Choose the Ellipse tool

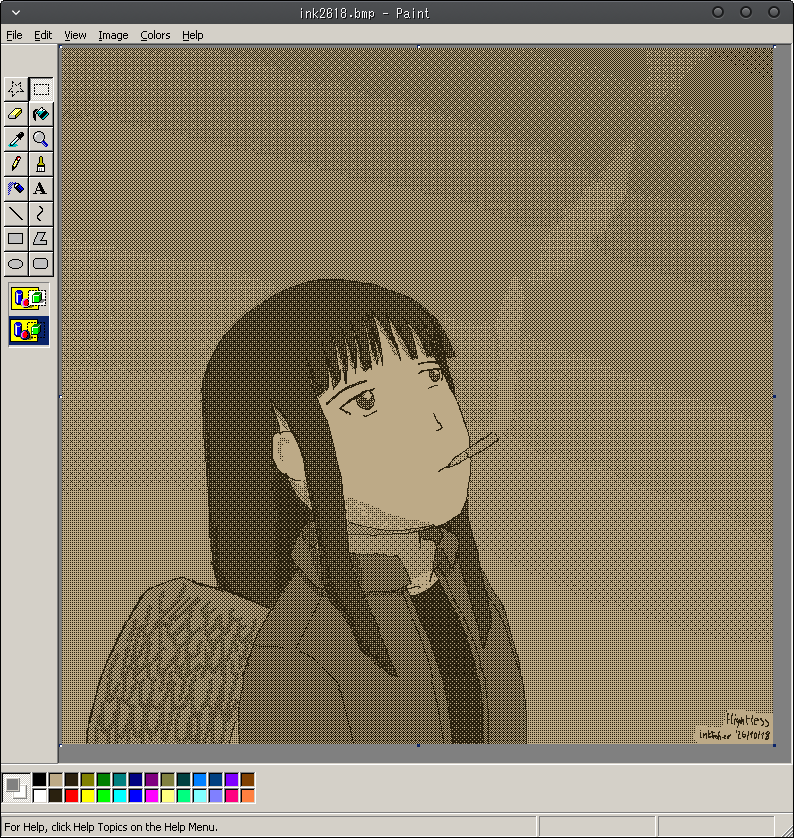tap(16, 263)
